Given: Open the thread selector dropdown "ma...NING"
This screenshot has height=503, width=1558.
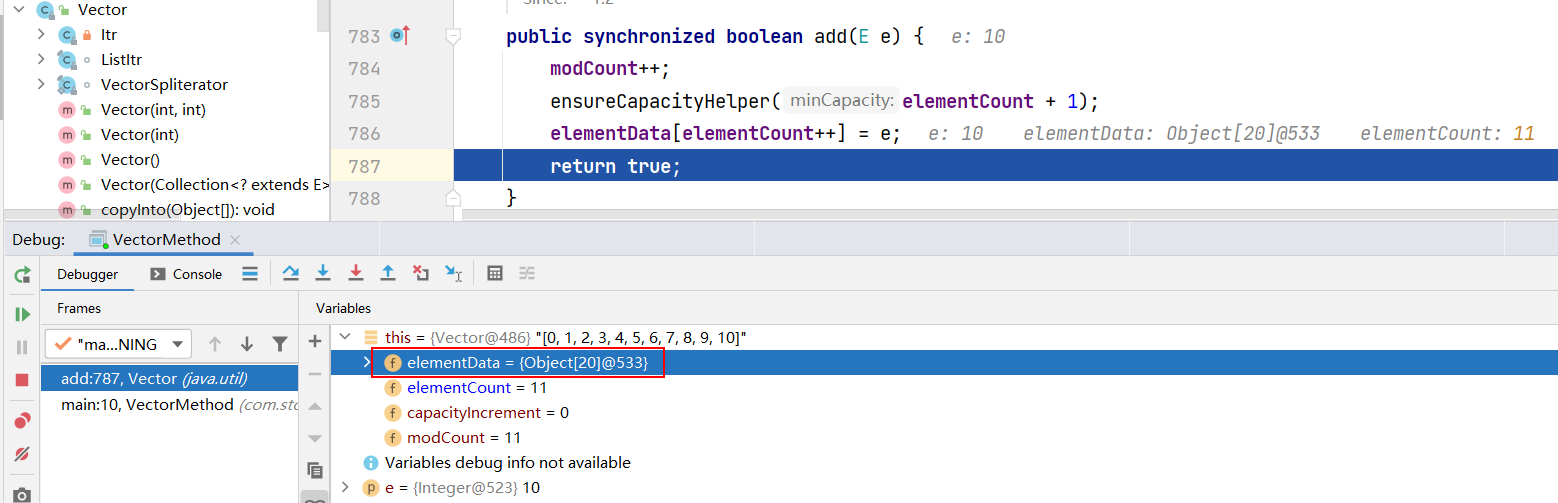Looking at the screenshot, I should coord(117,344).
